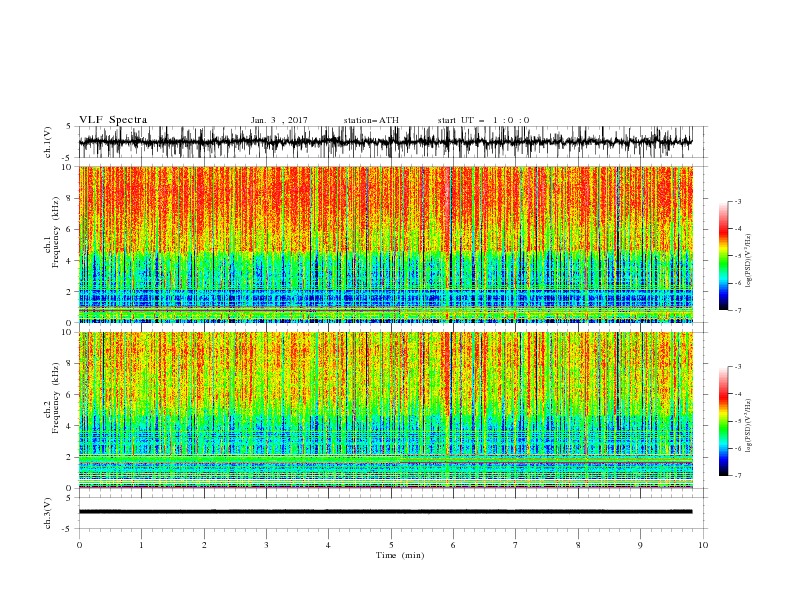
Task: Click time-axis tick label "9"
Action: click(x=640, y=545)
